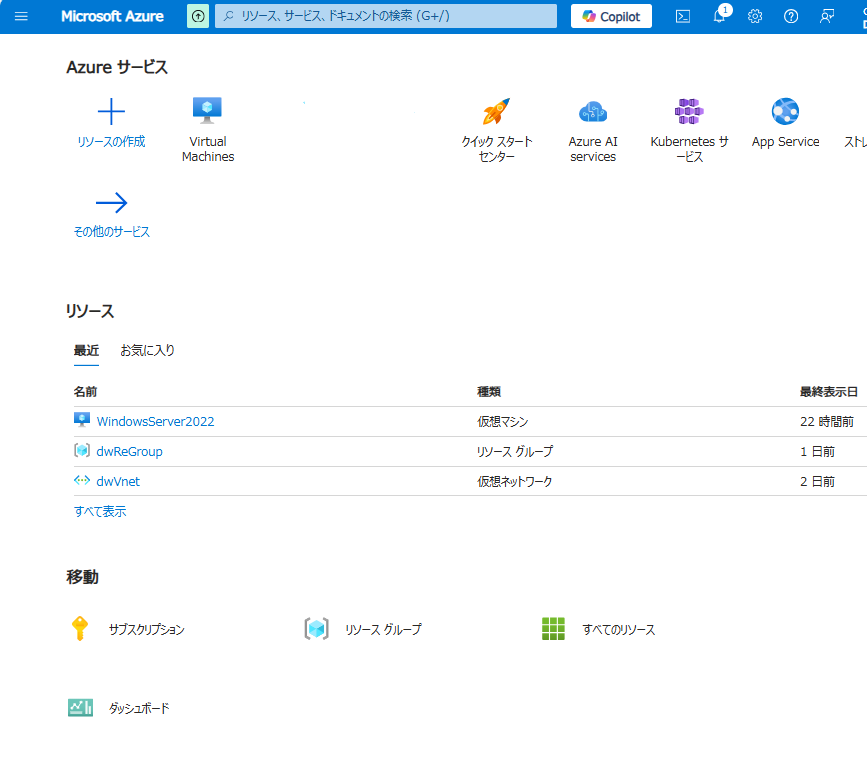867x757 pixels.
Task: Open すべてのリソース navigation link
Action: (619, 629)
